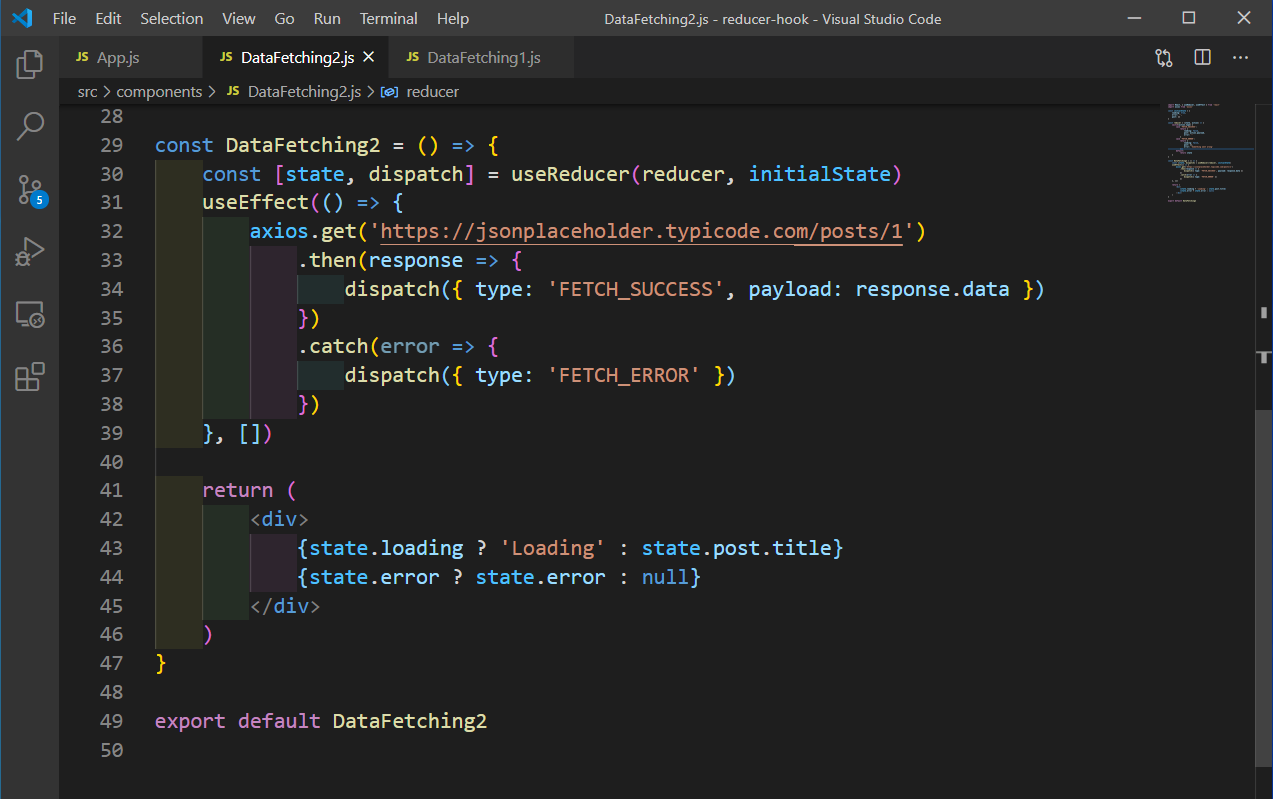Click 'FETCH_SUCCESS' string on line 34

(x=635, y=290)
